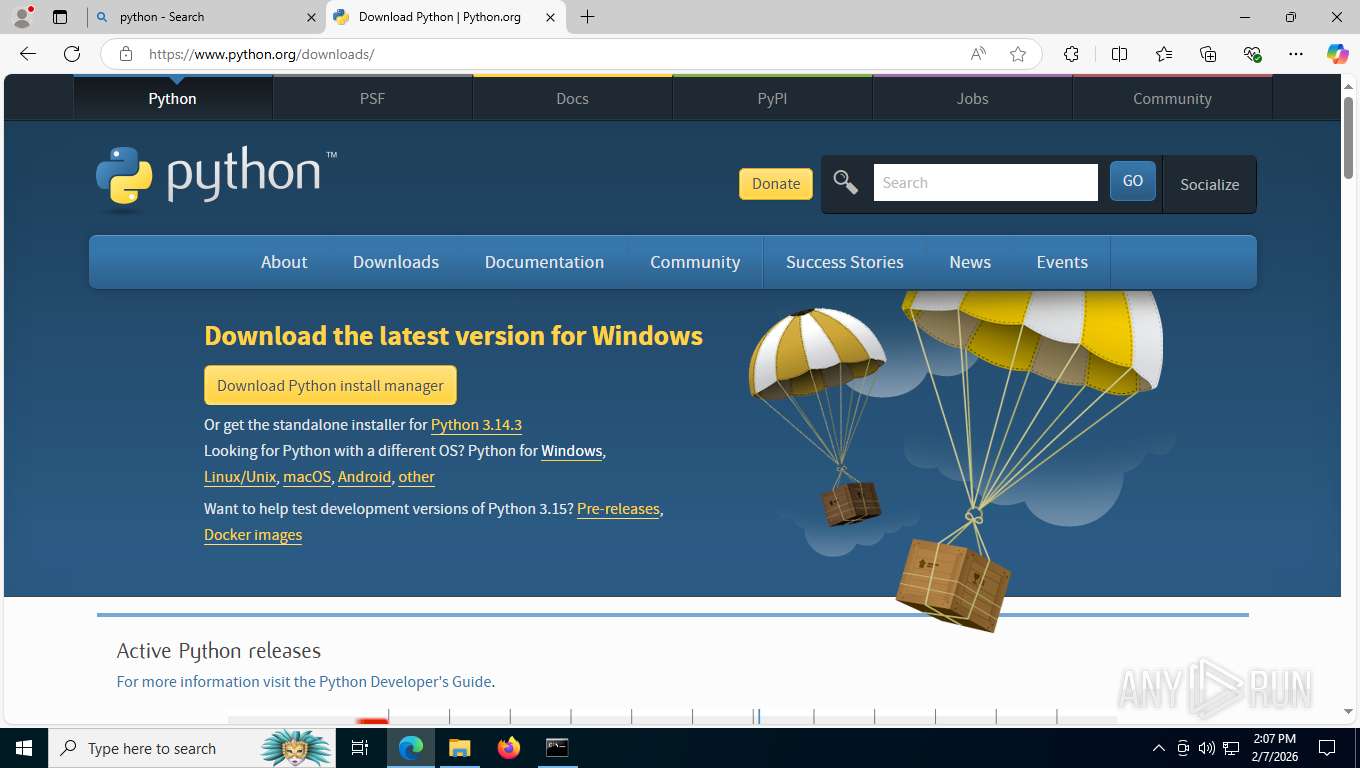Select the PSF top tab
Screen dimensions: 1360x768
tap(372, 98)
